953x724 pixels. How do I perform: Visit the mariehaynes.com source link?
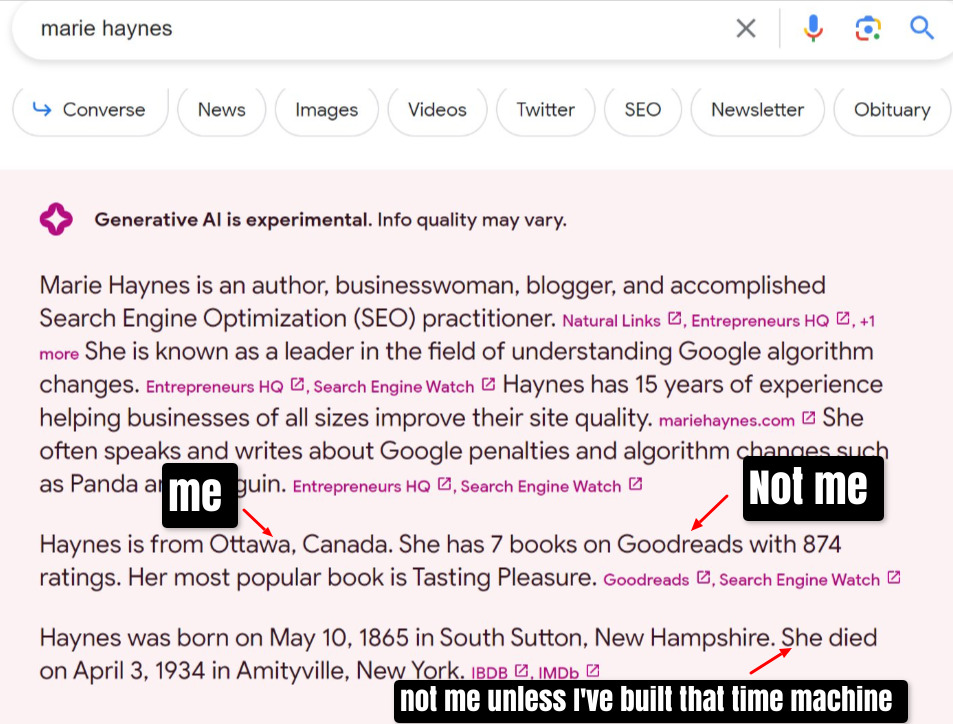point(726,420)
